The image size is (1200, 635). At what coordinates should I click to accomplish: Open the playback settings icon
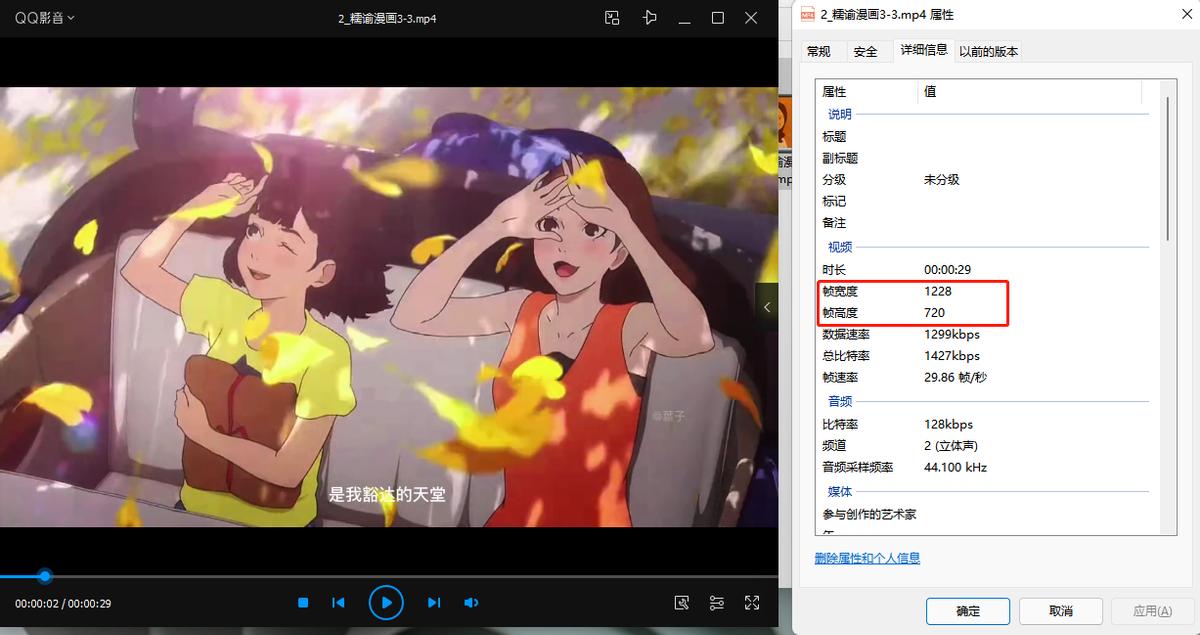[x=716, y=602]
